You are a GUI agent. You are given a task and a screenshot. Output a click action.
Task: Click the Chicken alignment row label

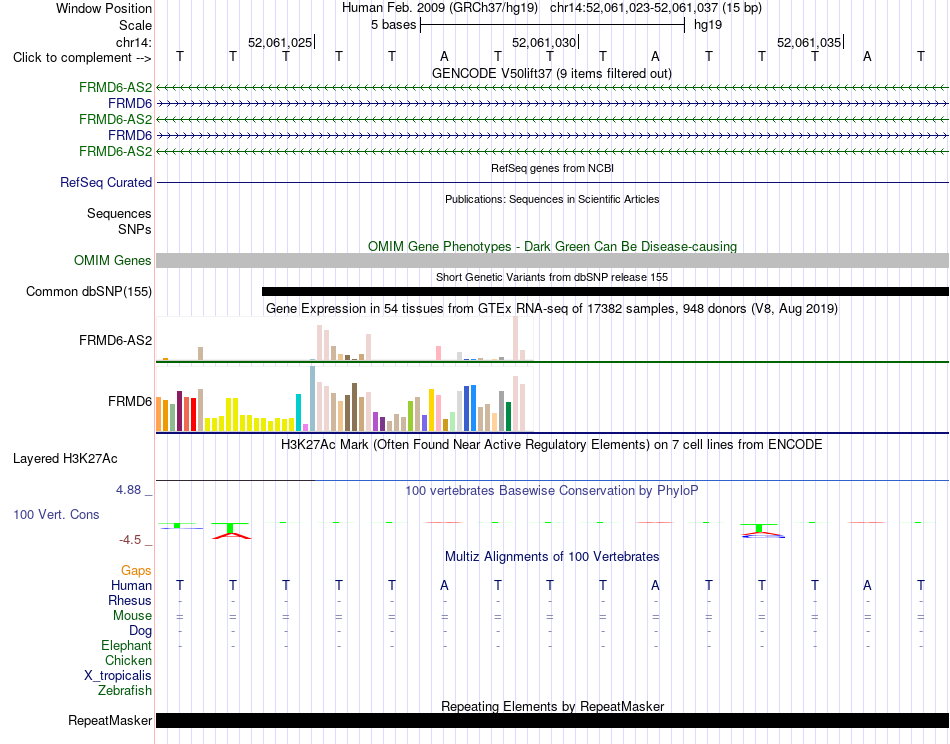tap(128, 660)
